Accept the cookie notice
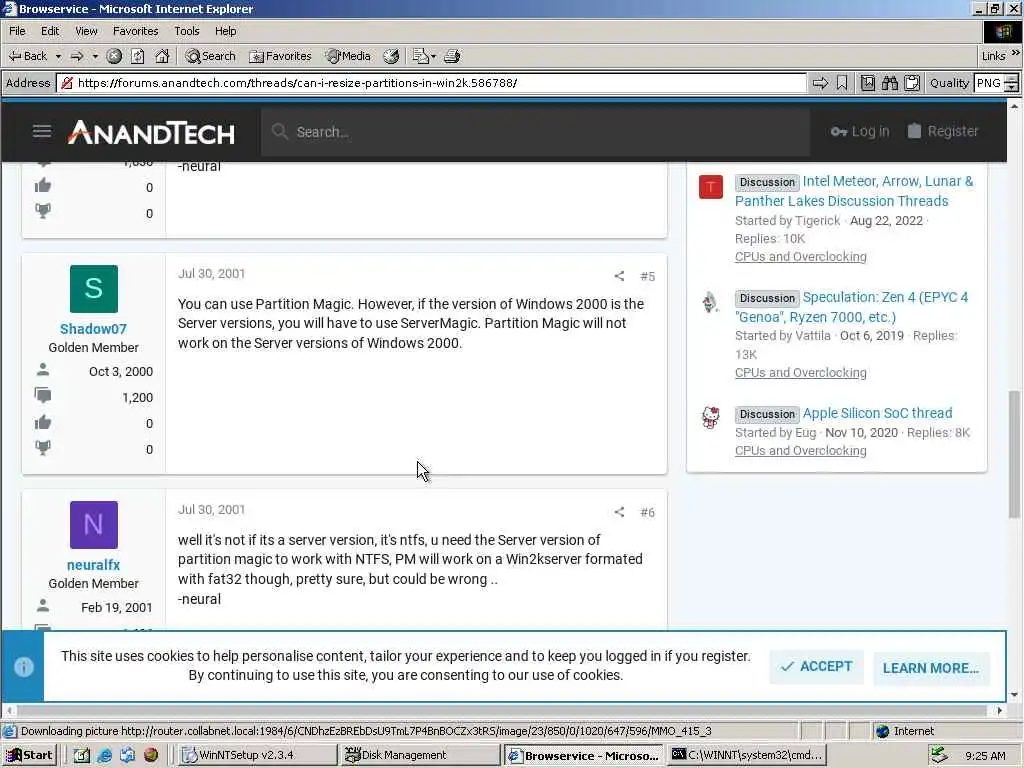The height and width of the screenshot is (768, 1024). tap(816, 667)
